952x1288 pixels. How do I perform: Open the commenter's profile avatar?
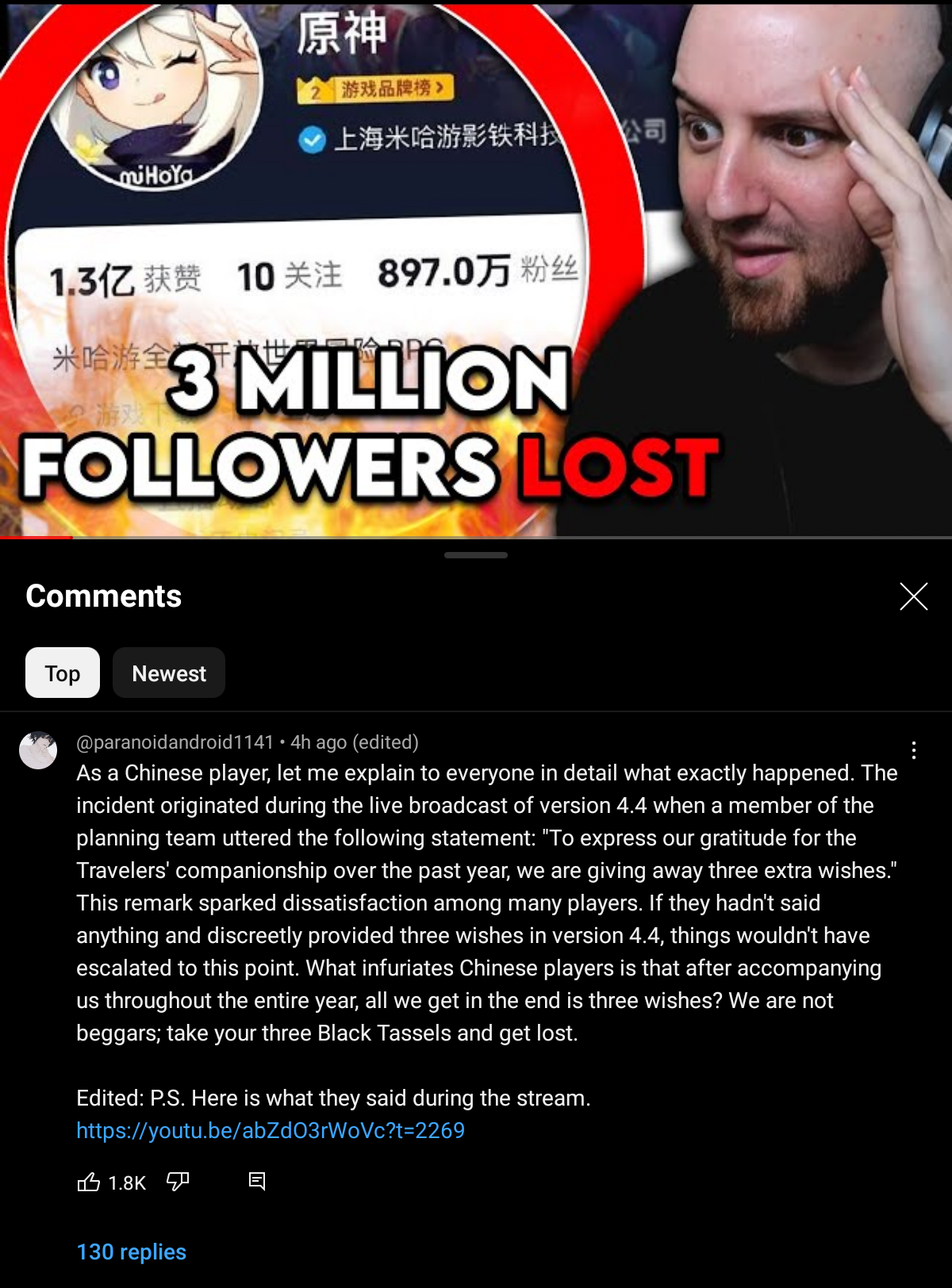(x=38, y=750)
